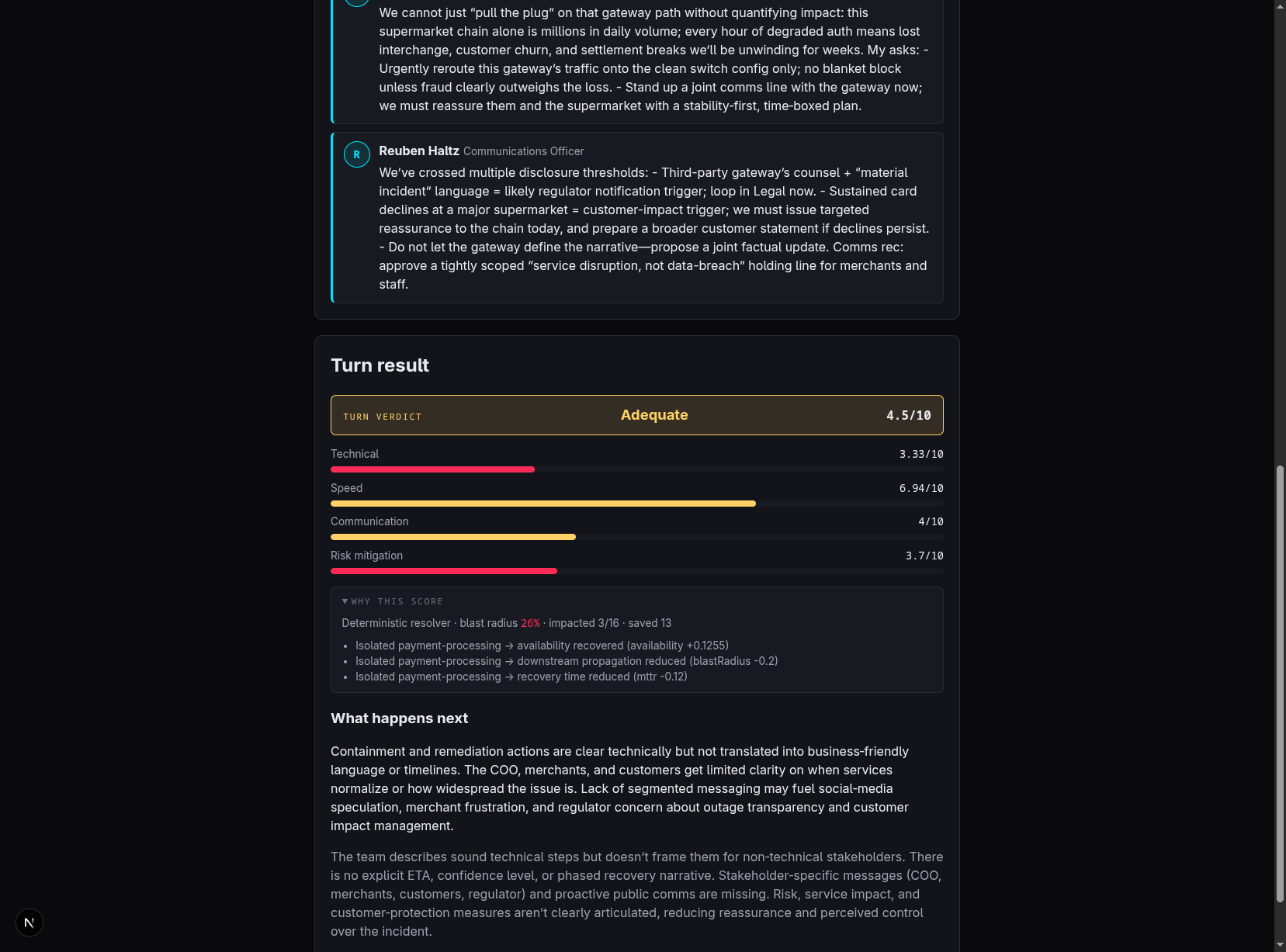Click the Reuben Haltz name heading

click(x=419, y=151)
